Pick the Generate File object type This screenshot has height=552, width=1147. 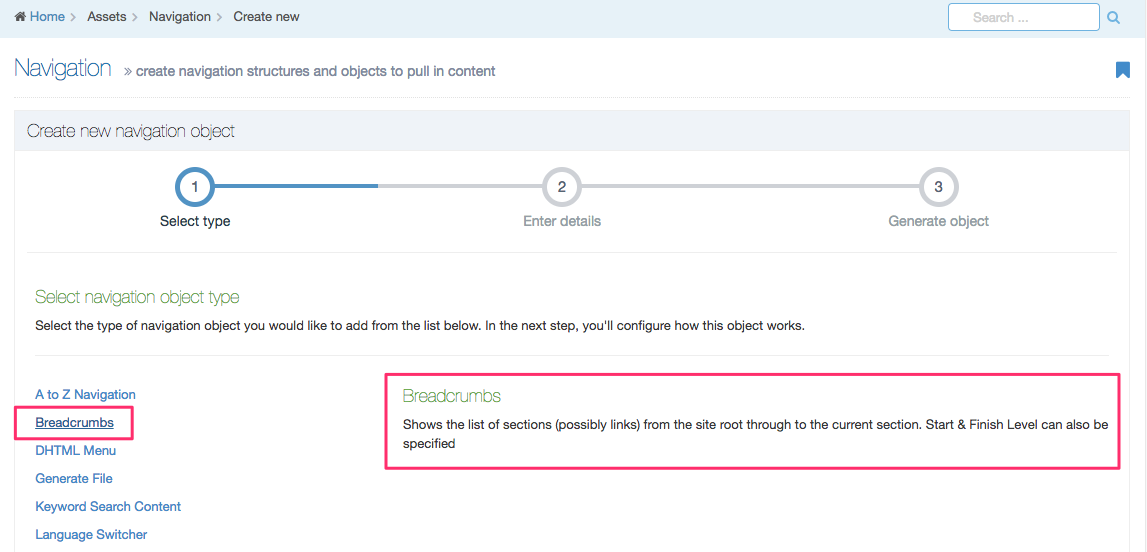pos(74,479)
